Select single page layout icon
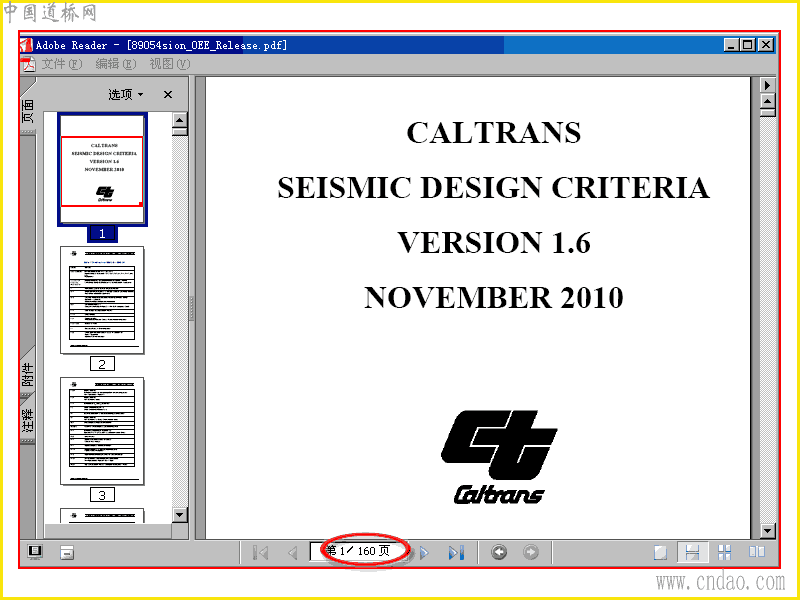This screenshot has height=600, width=800. (660, 553)
